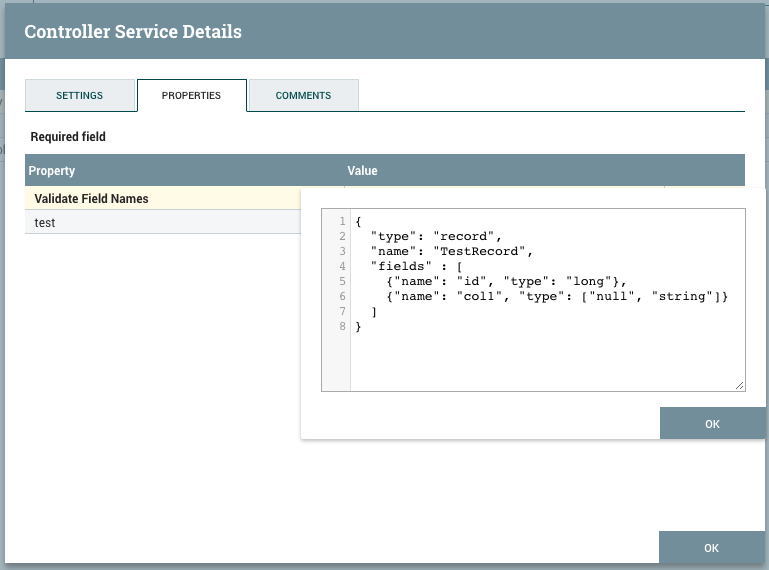
Task: Click the Controller Service Details title
Action: tap(133, 31)
